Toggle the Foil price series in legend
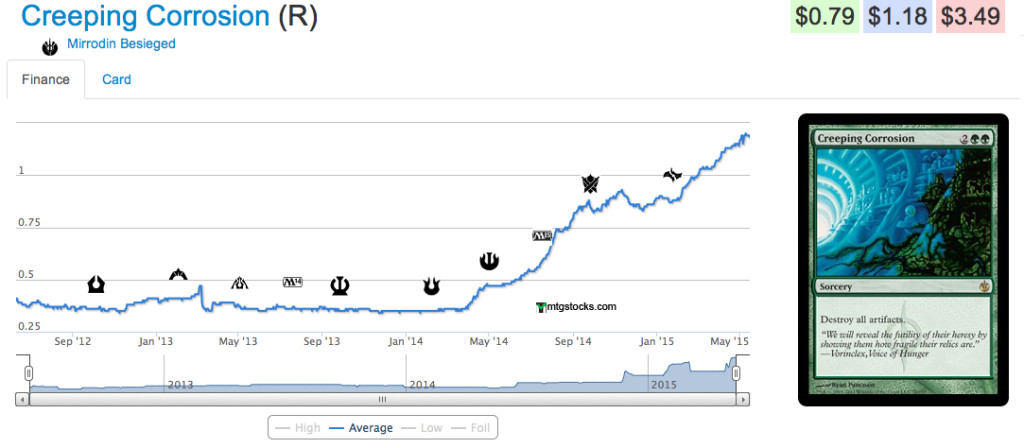Image resolution: width=1024 pixels, height=448 pixels. [470, 428]
